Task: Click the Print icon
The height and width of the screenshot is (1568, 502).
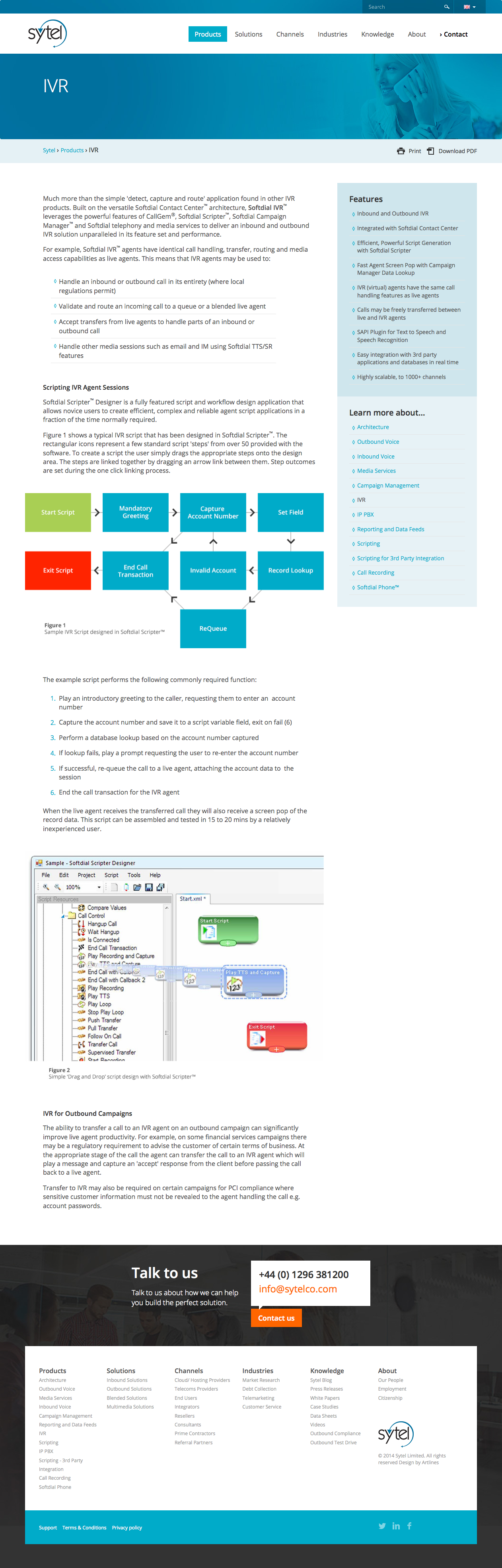Action: (401, 151)
